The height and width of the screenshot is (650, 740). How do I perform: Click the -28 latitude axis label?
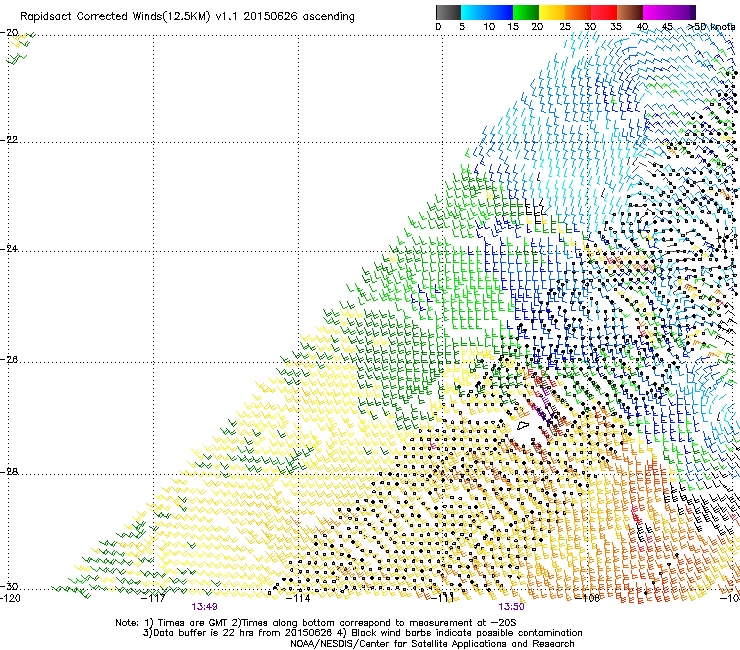coord(9,472)
